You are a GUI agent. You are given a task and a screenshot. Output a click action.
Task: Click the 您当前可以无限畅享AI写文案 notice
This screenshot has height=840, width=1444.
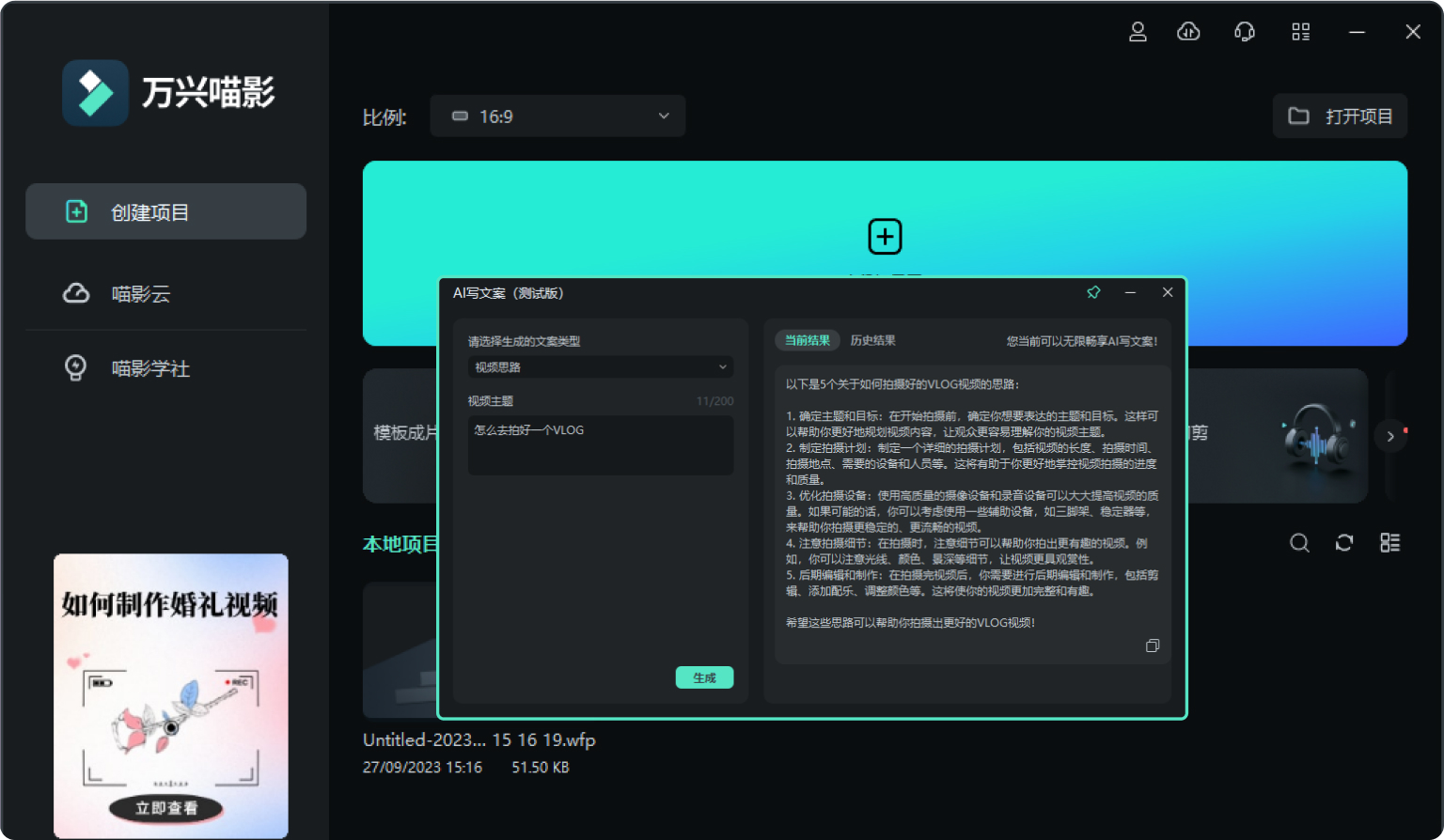tap(1082, 341)
